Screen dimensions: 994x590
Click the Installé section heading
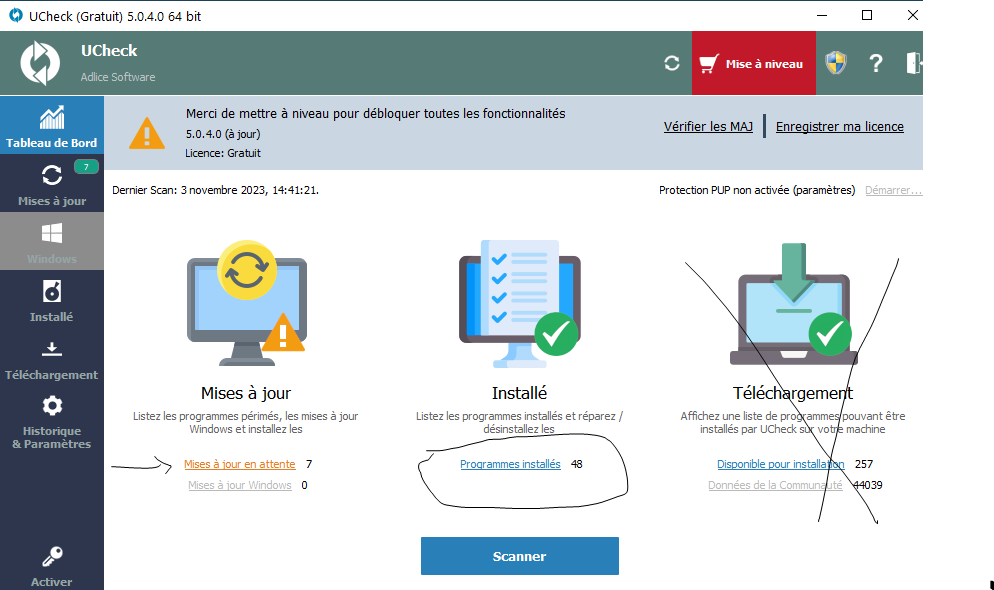[519, 393]
